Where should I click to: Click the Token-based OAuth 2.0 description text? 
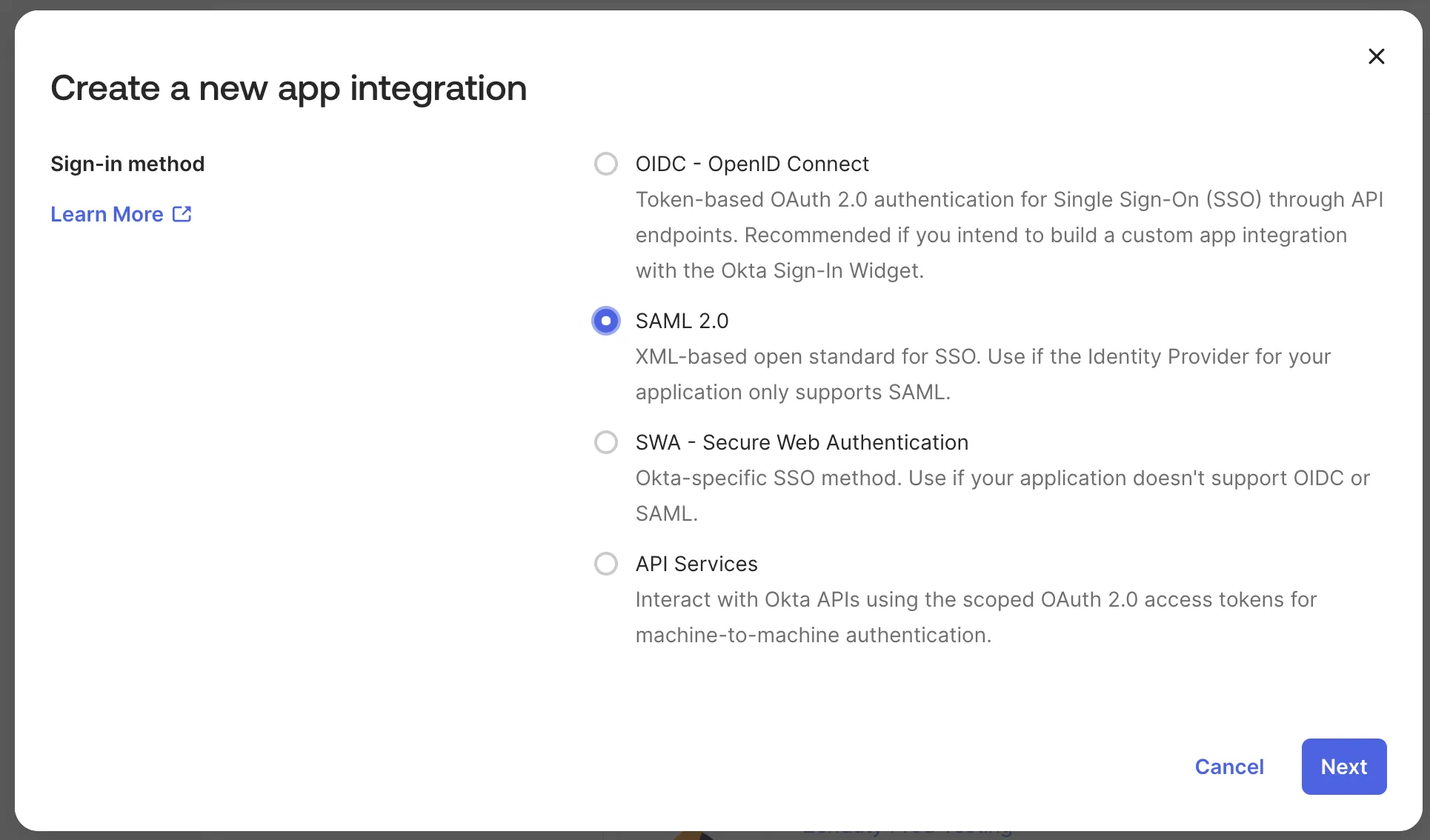tap(1008, 235)
